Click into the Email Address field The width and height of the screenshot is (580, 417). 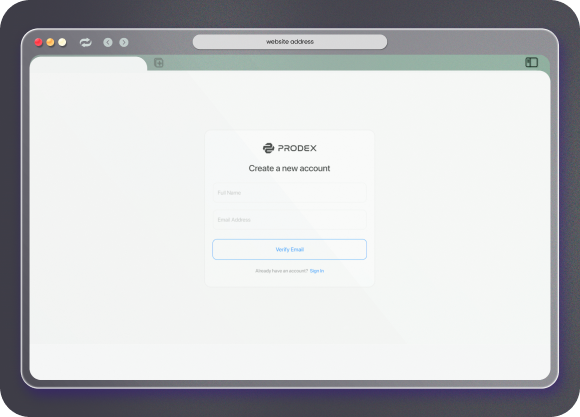tap(289, 220)
